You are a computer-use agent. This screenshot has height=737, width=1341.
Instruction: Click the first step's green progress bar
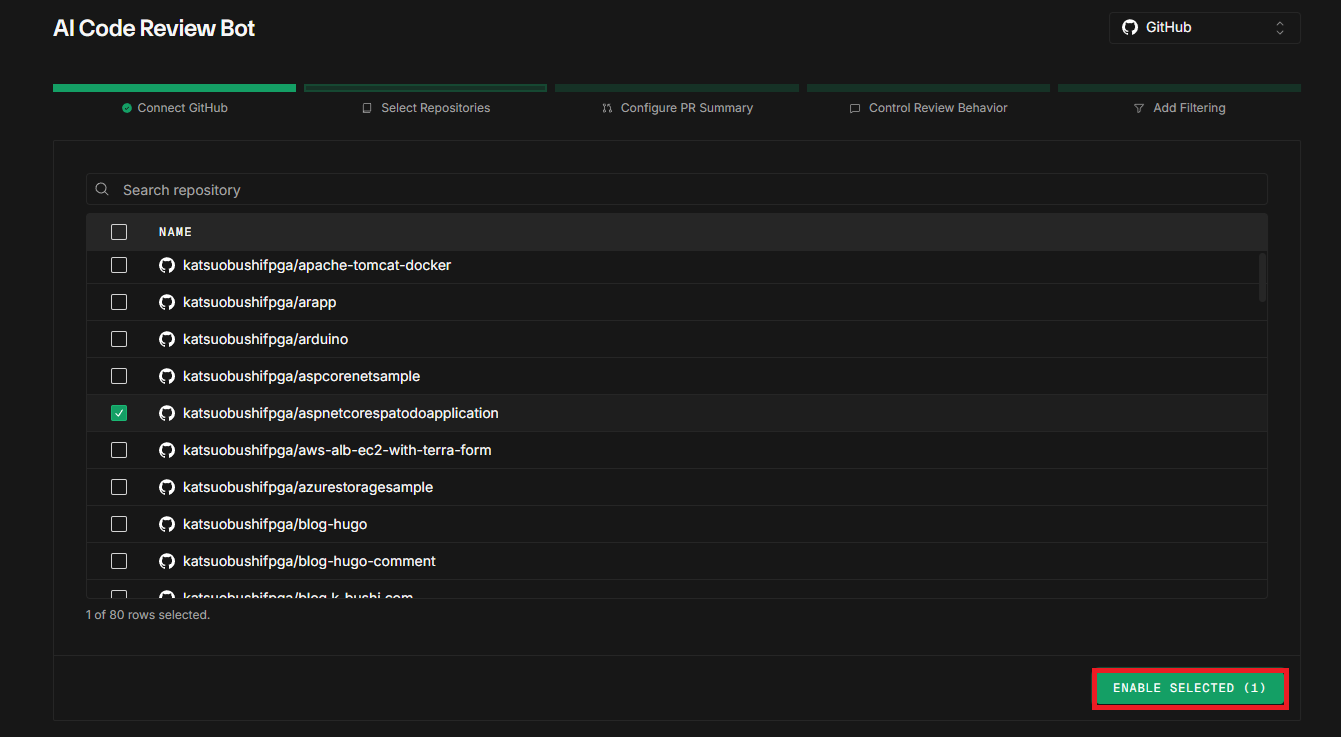[x=174, y=88]
